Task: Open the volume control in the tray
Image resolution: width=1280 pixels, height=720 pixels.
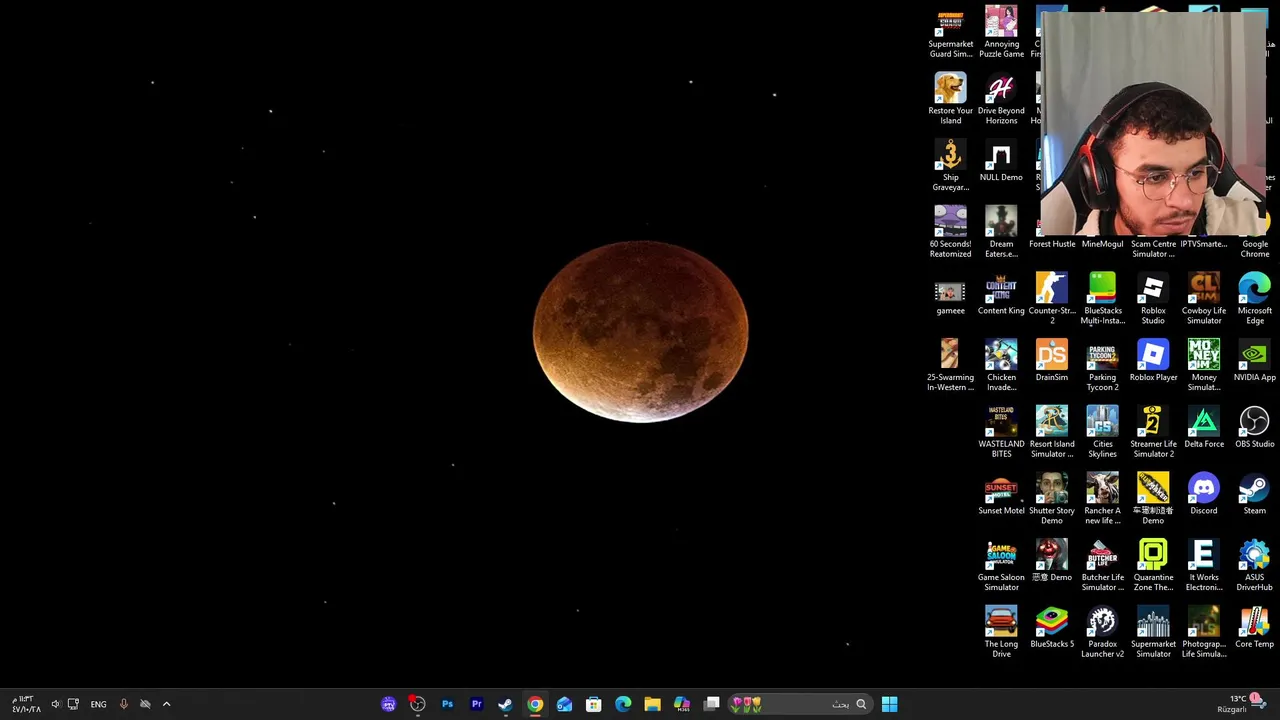Action: 55,704
